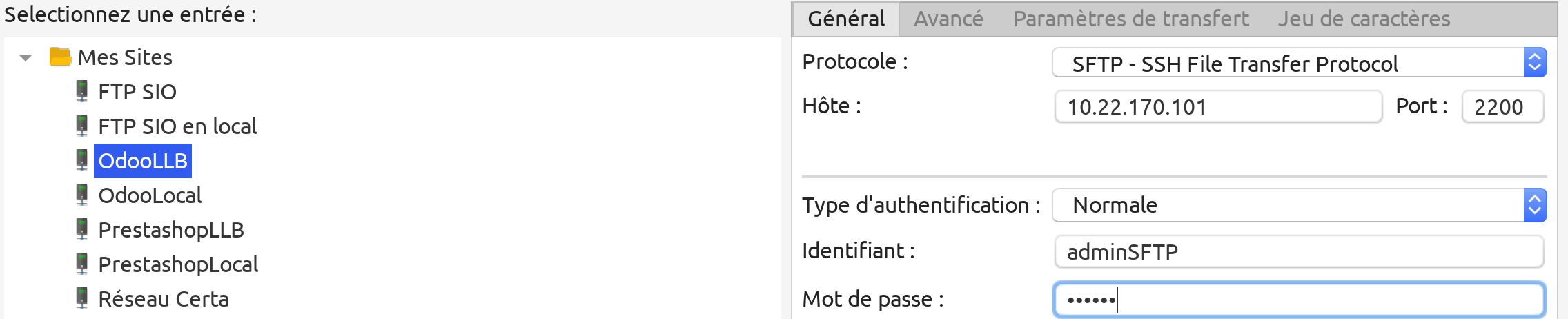This screenshot has height=319, width=1568.
Task: Click the Mes Sites folder icon
Action: click(x=61, y=57)
